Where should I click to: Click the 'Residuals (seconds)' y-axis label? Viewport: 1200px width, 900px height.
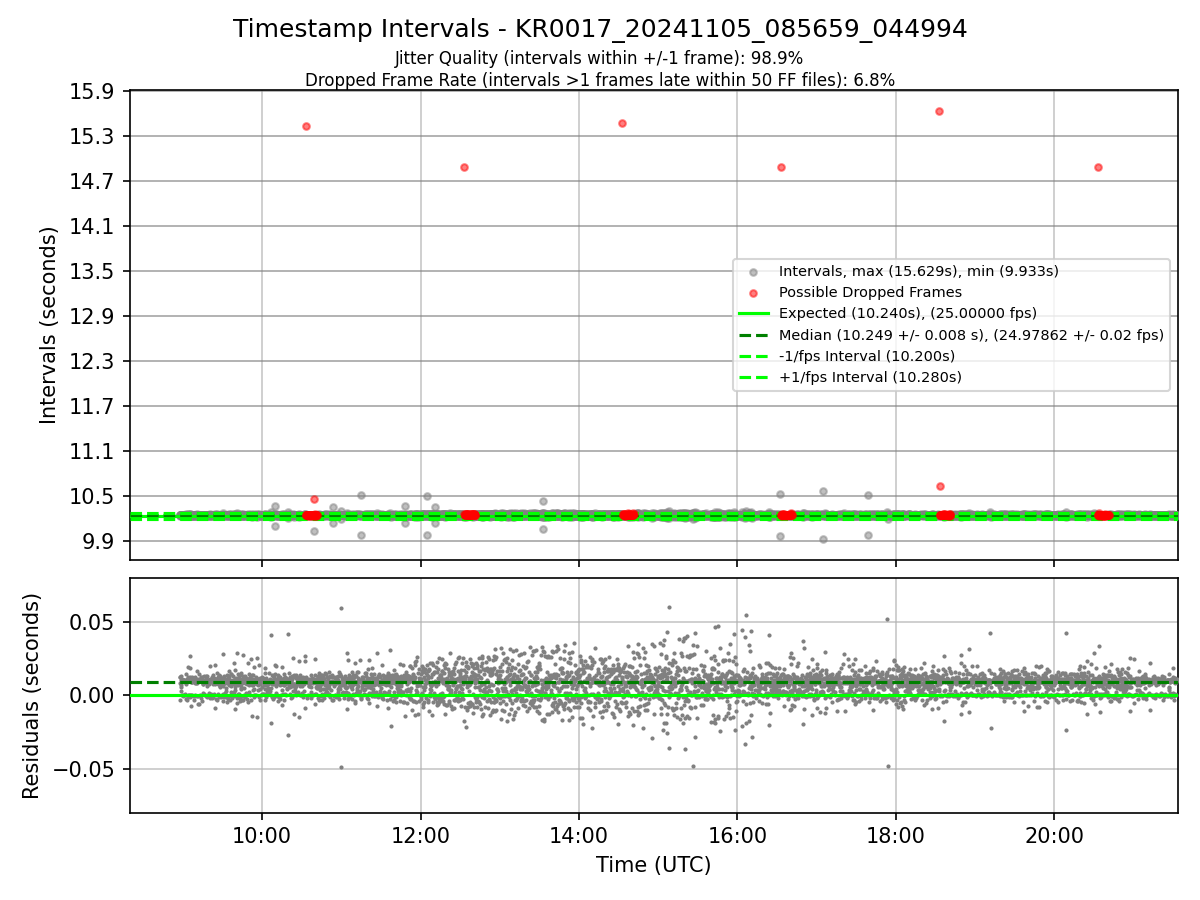pos(32,696)
